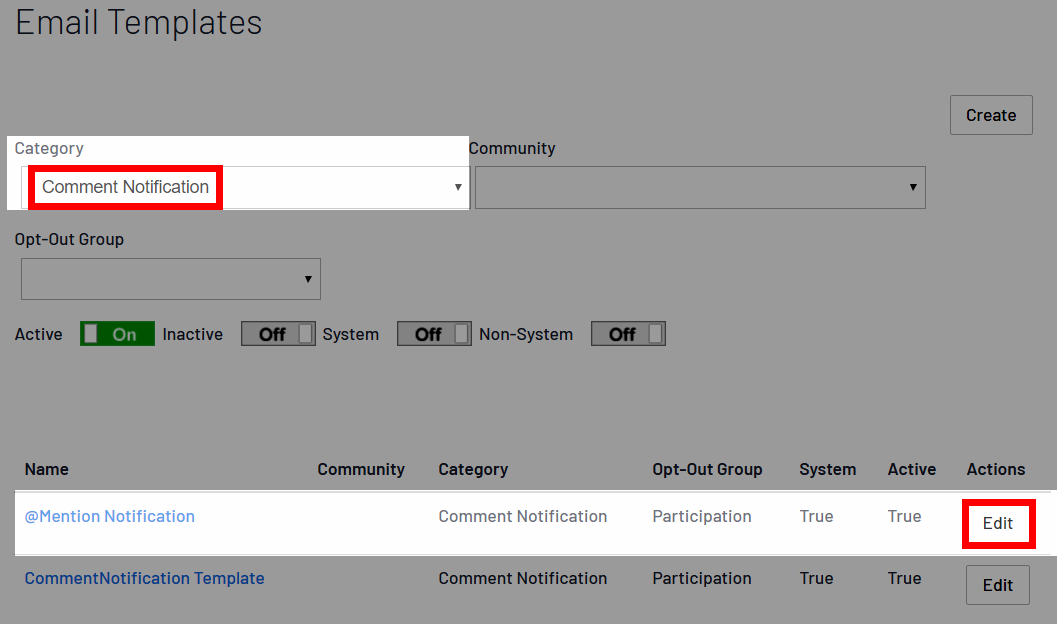Select Participation cell in CommentNotification Template row
The image size is (1057, 624).
point(702,578)
